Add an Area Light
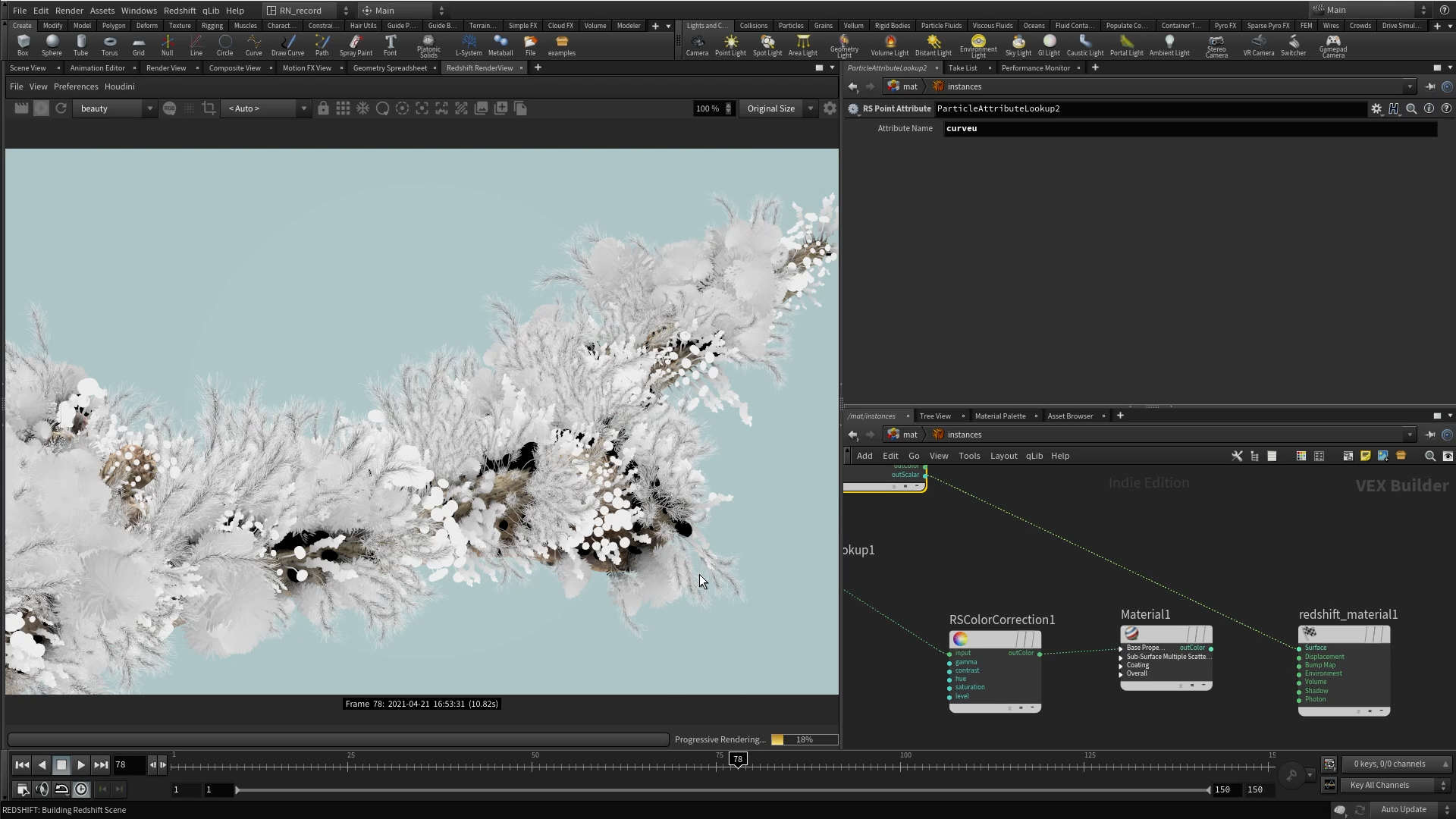This screenshot has width=1456, height=819. [802, 45]
